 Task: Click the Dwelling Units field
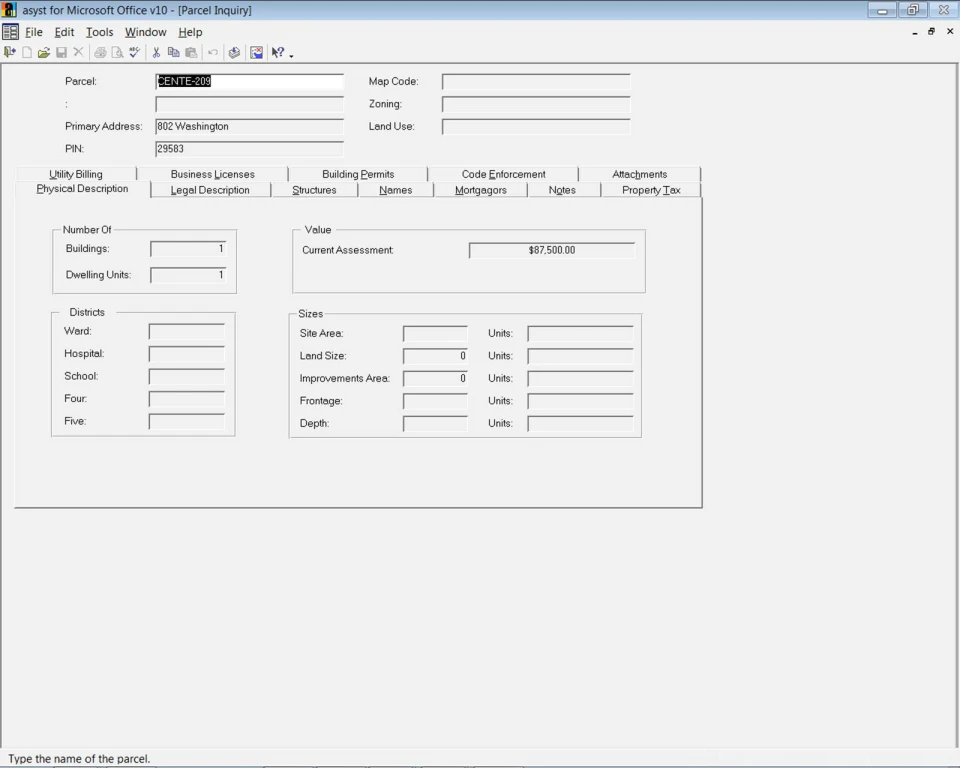coord(188,275)
